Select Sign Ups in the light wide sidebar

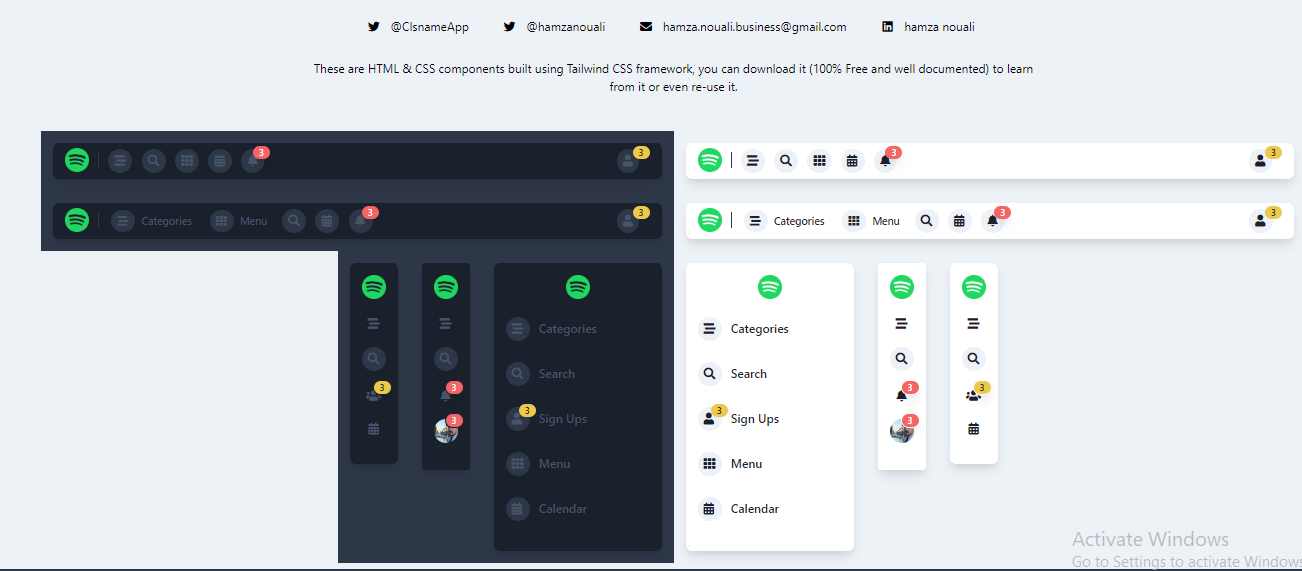[x=739, y=419]
